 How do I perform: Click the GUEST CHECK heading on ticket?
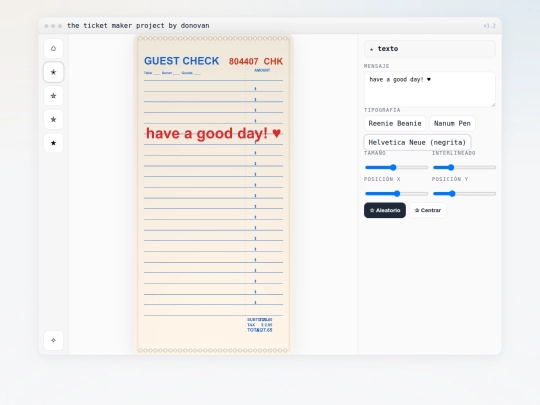(x=181, y=61)
